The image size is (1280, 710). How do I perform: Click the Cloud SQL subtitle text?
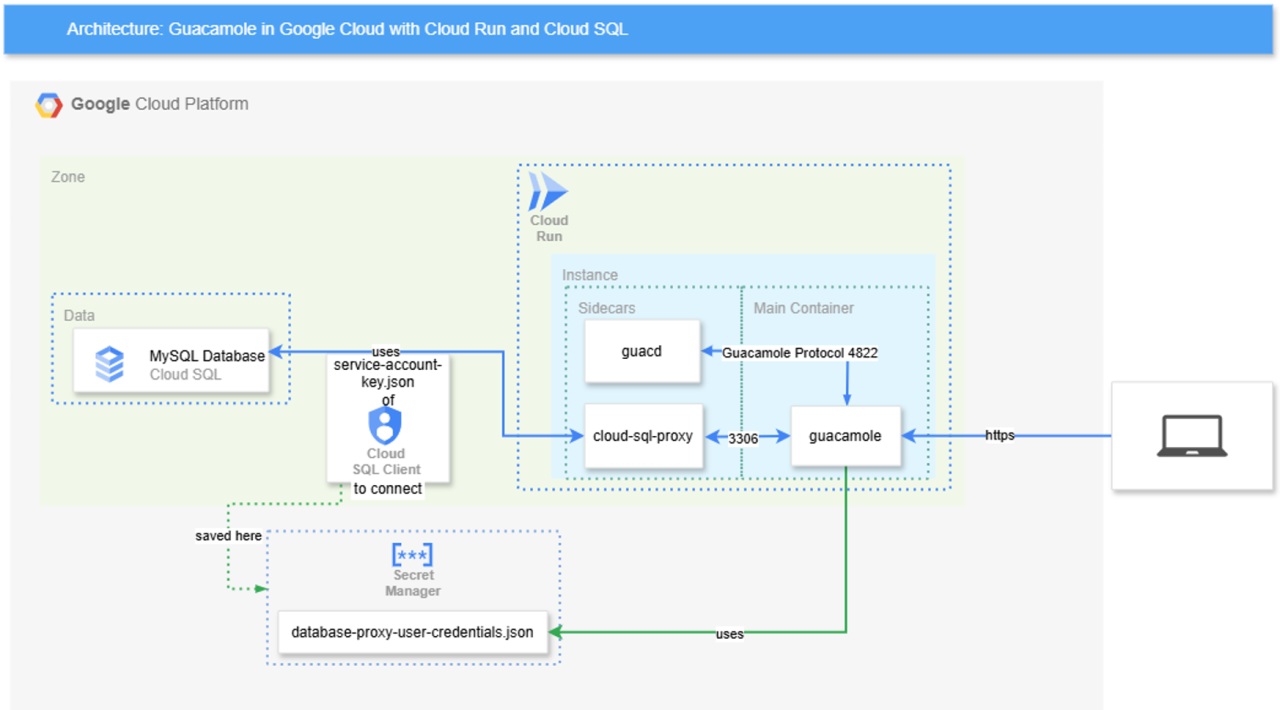185,375
